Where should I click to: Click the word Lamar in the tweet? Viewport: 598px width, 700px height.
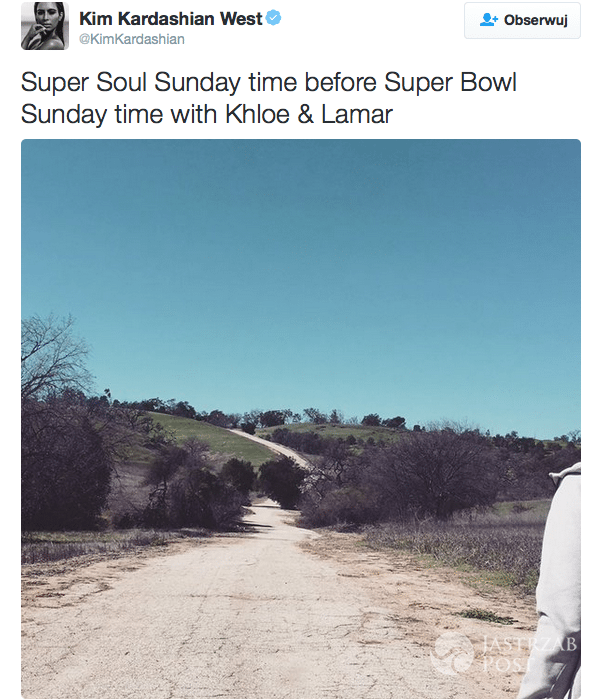pyautogui.click(x=357, y=114)
